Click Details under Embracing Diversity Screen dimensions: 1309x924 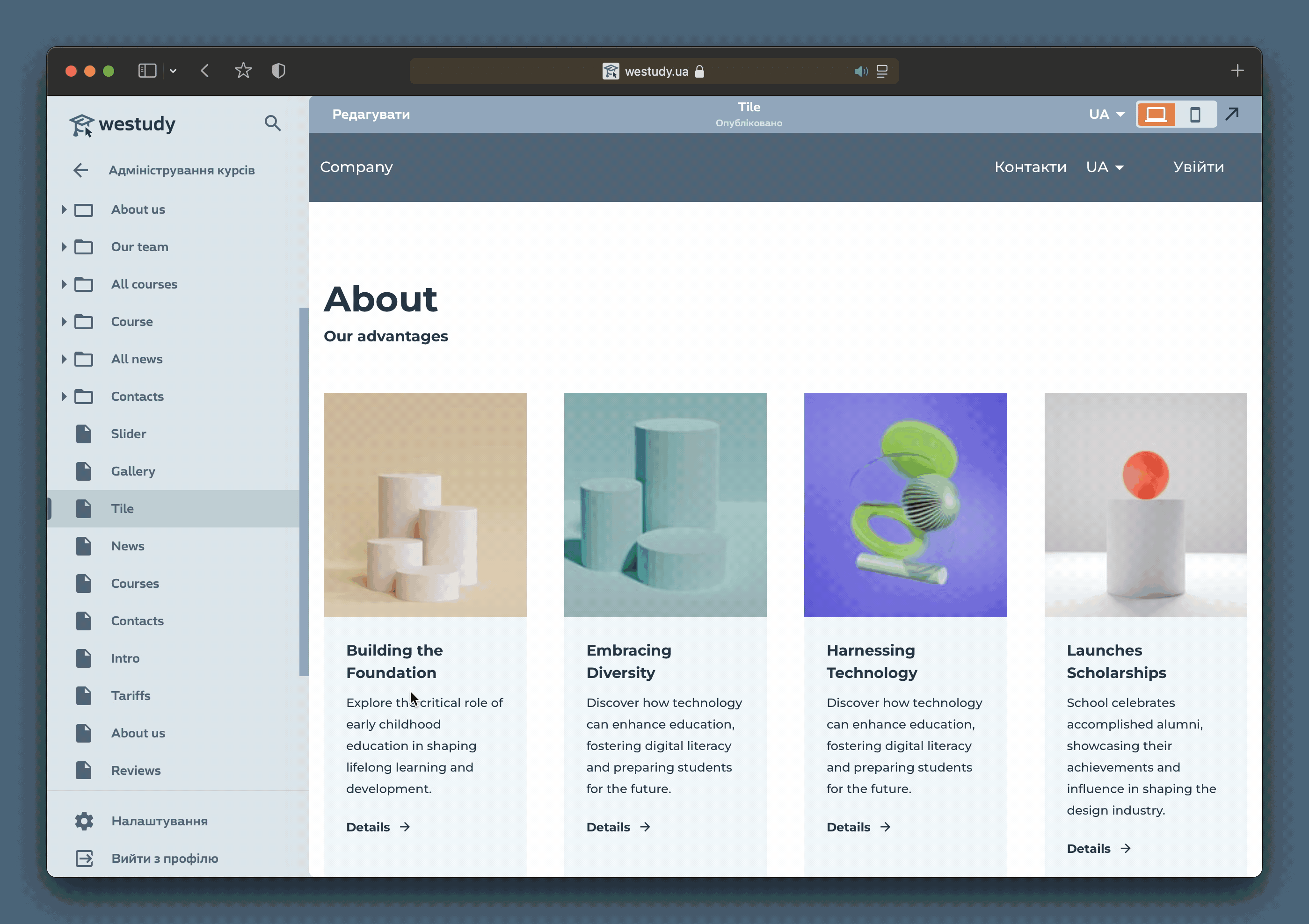pyautogui.click(x=618, y=827)
